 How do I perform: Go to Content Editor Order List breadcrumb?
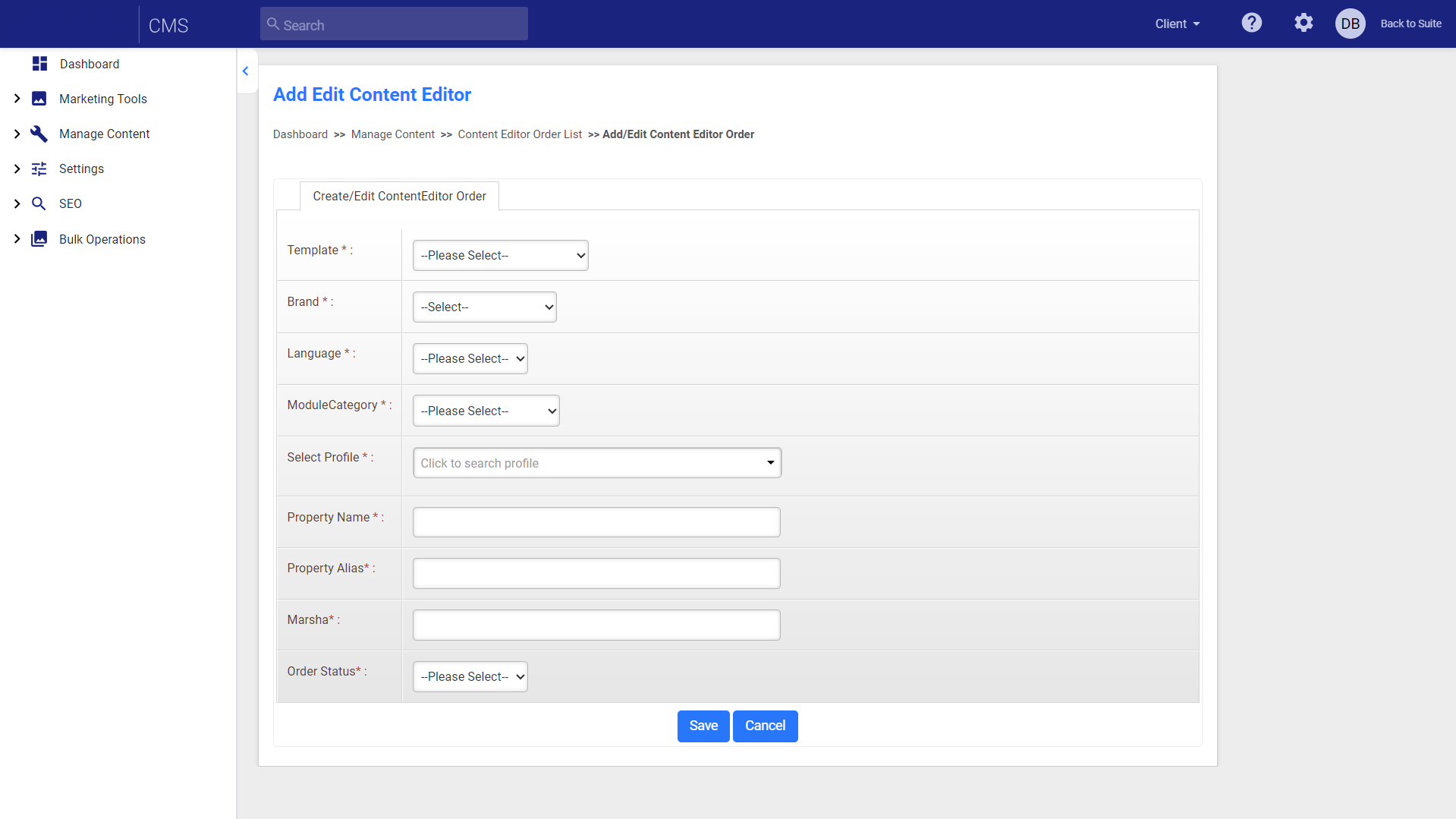pyautogui.click(x=520, y=134)
